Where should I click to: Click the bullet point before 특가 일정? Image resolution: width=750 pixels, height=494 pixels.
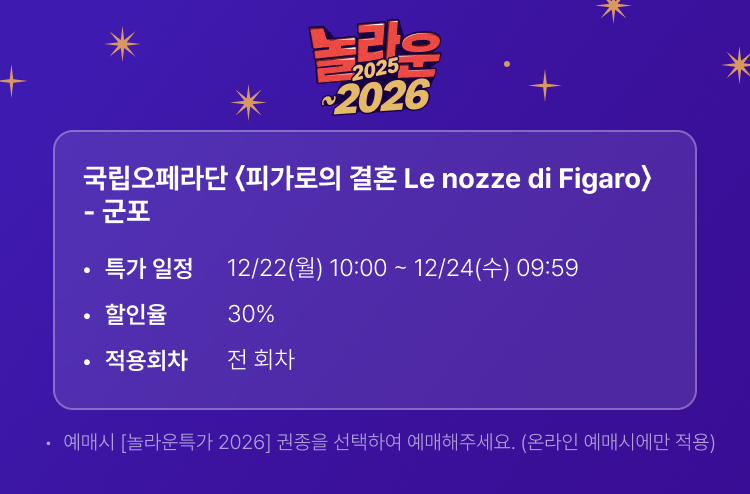click(87, 270)
